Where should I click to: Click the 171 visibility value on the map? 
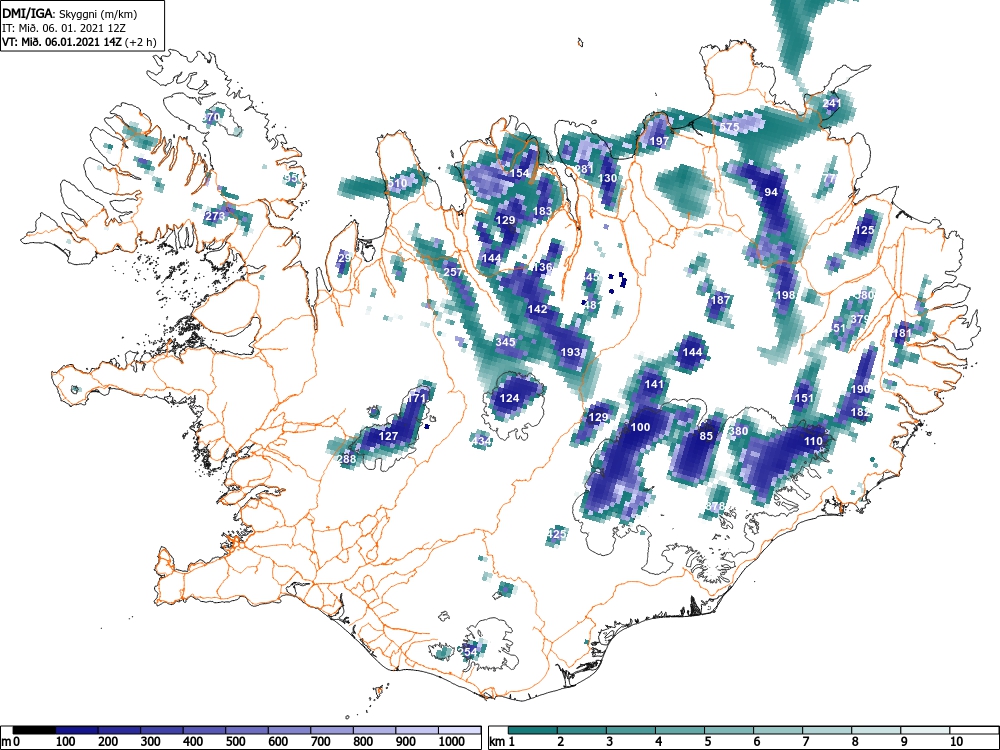[416, 398]
